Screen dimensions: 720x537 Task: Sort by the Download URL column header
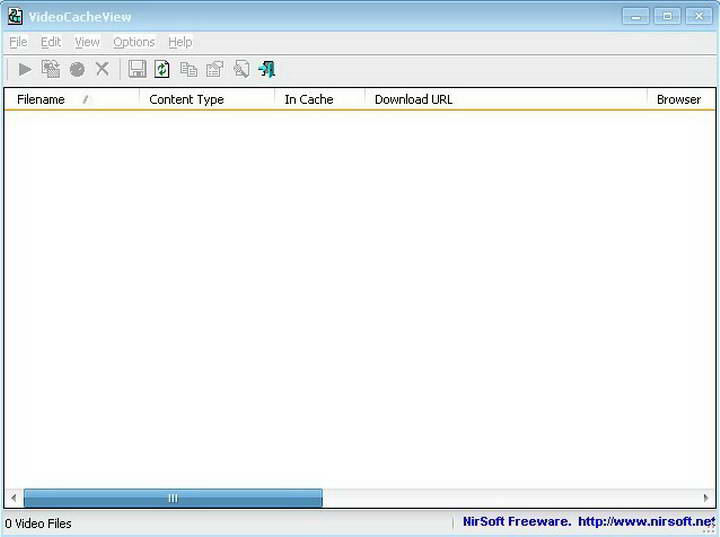pos(506,99)
